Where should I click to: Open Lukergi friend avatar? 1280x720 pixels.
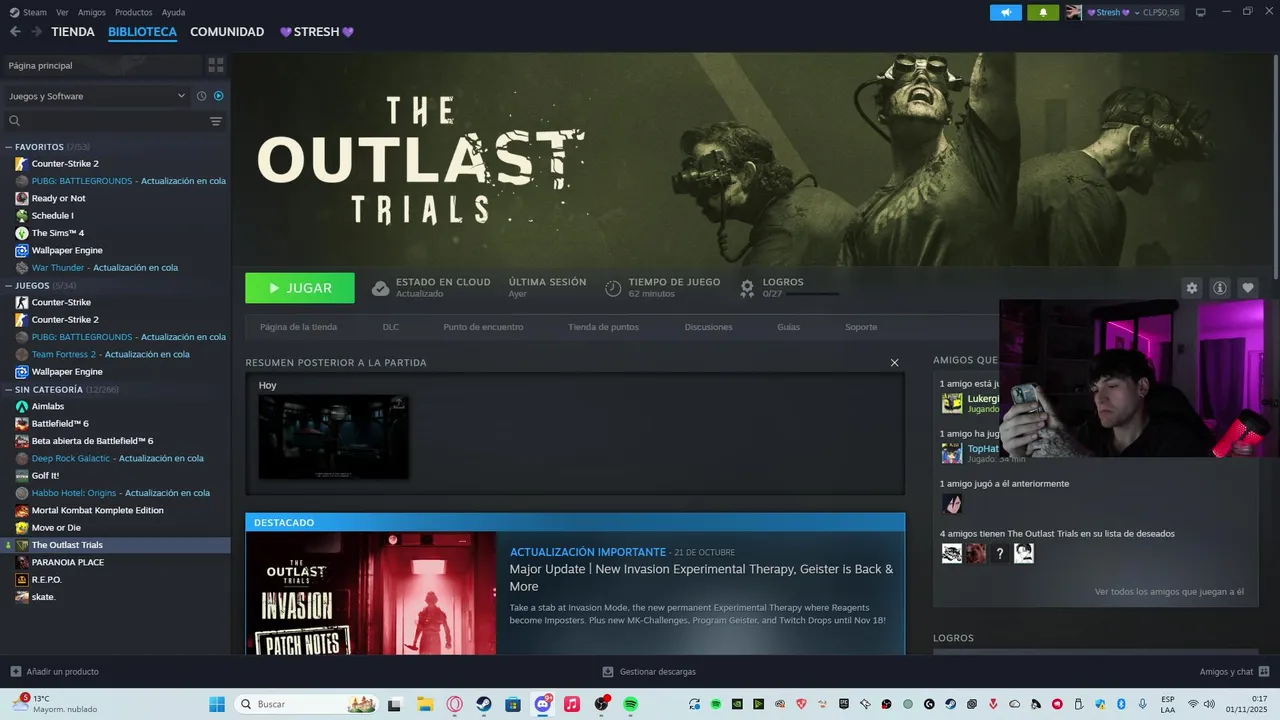(x=952, y=403)
